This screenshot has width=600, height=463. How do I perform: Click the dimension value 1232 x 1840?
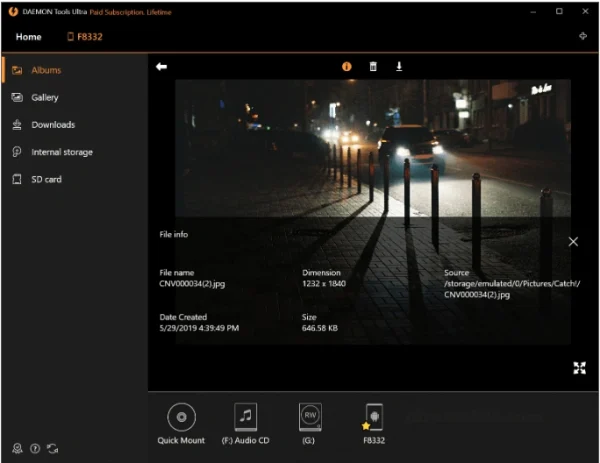click(324, 284)
